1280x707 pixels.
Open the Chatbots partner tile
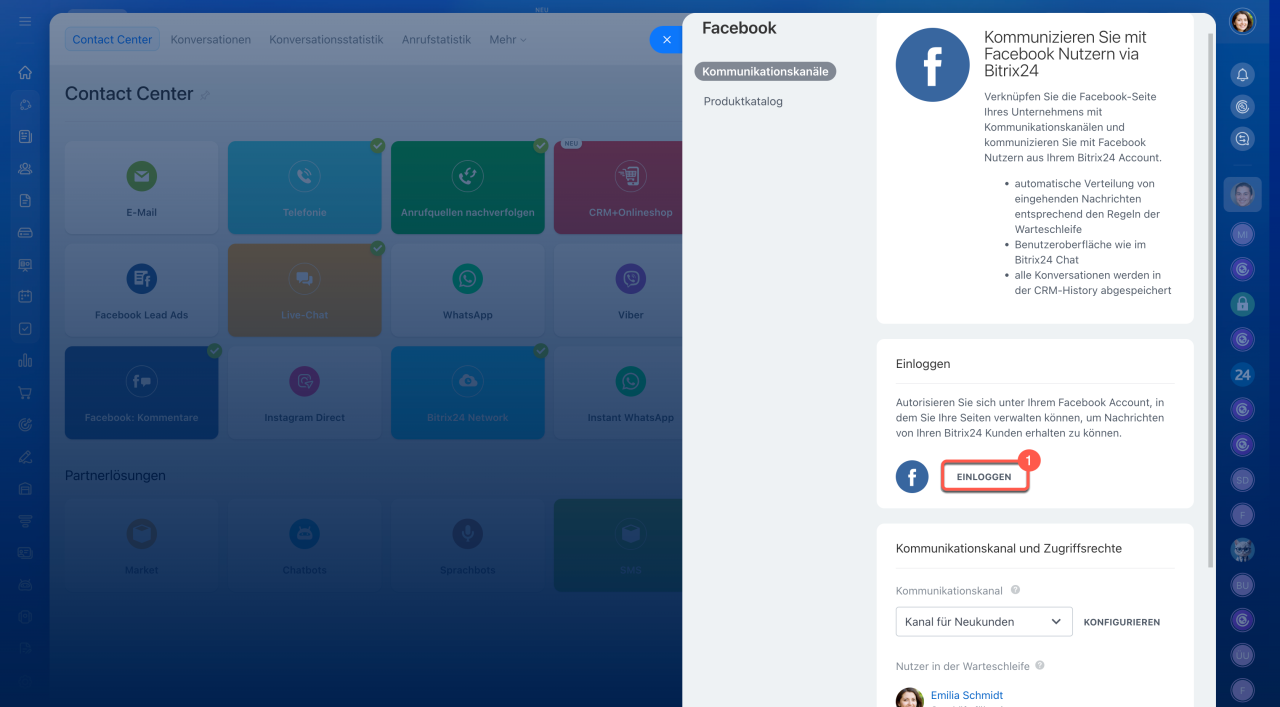click(x=304, y=545)
